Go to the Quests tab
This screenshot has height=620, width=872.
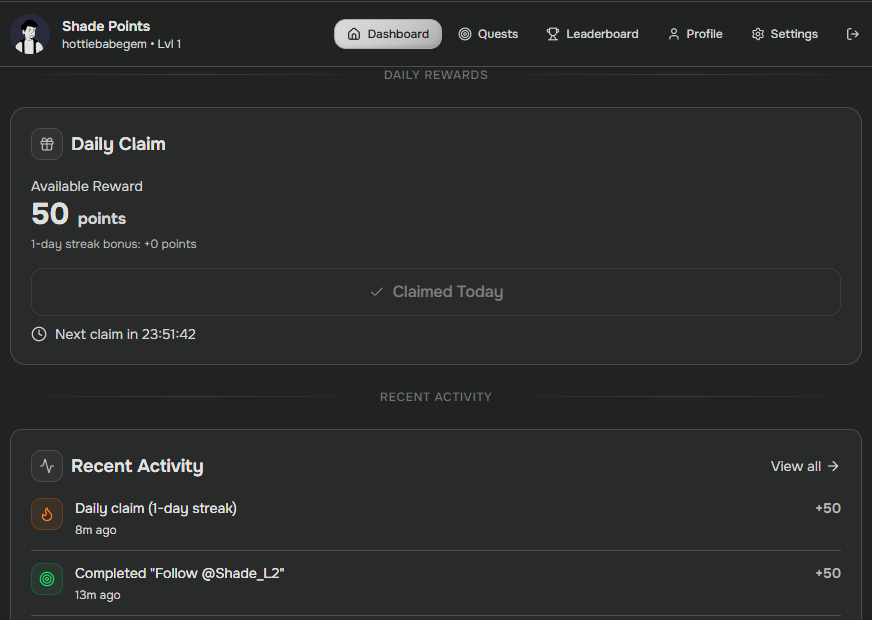[x=488, y=34]
